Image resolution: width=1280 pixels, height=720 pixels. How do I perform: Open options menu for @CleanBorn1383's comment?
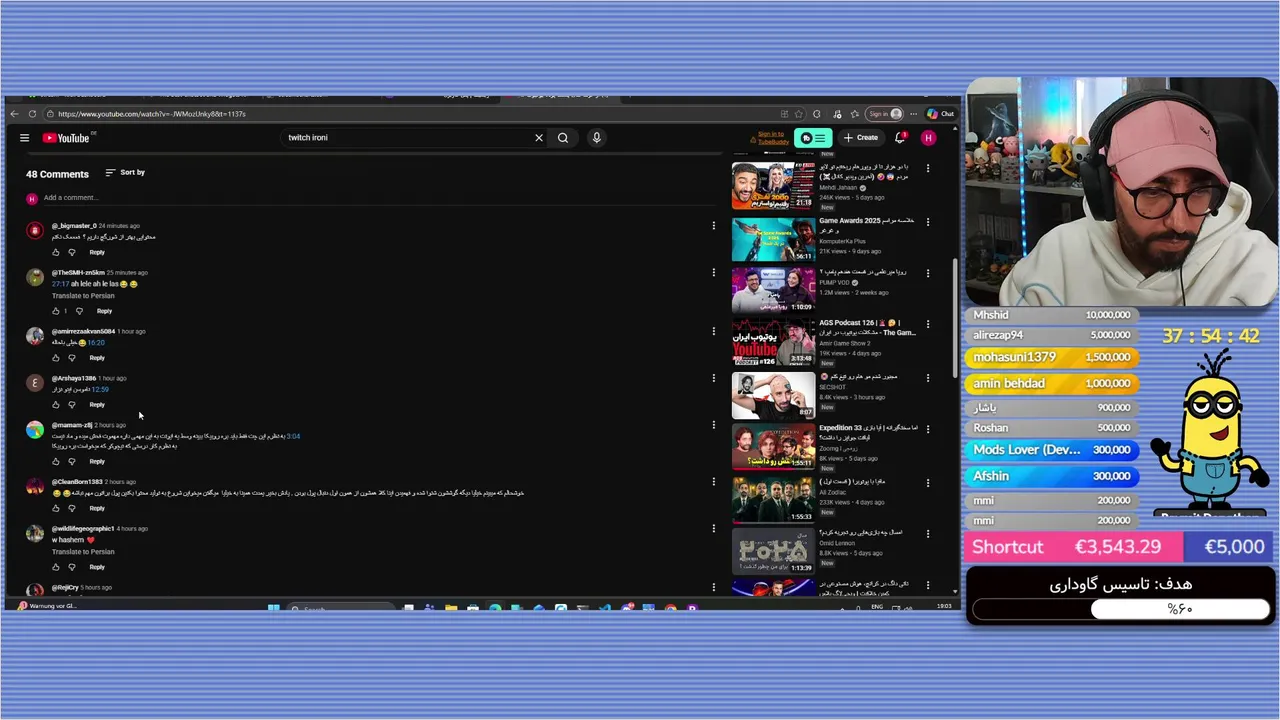713,482
